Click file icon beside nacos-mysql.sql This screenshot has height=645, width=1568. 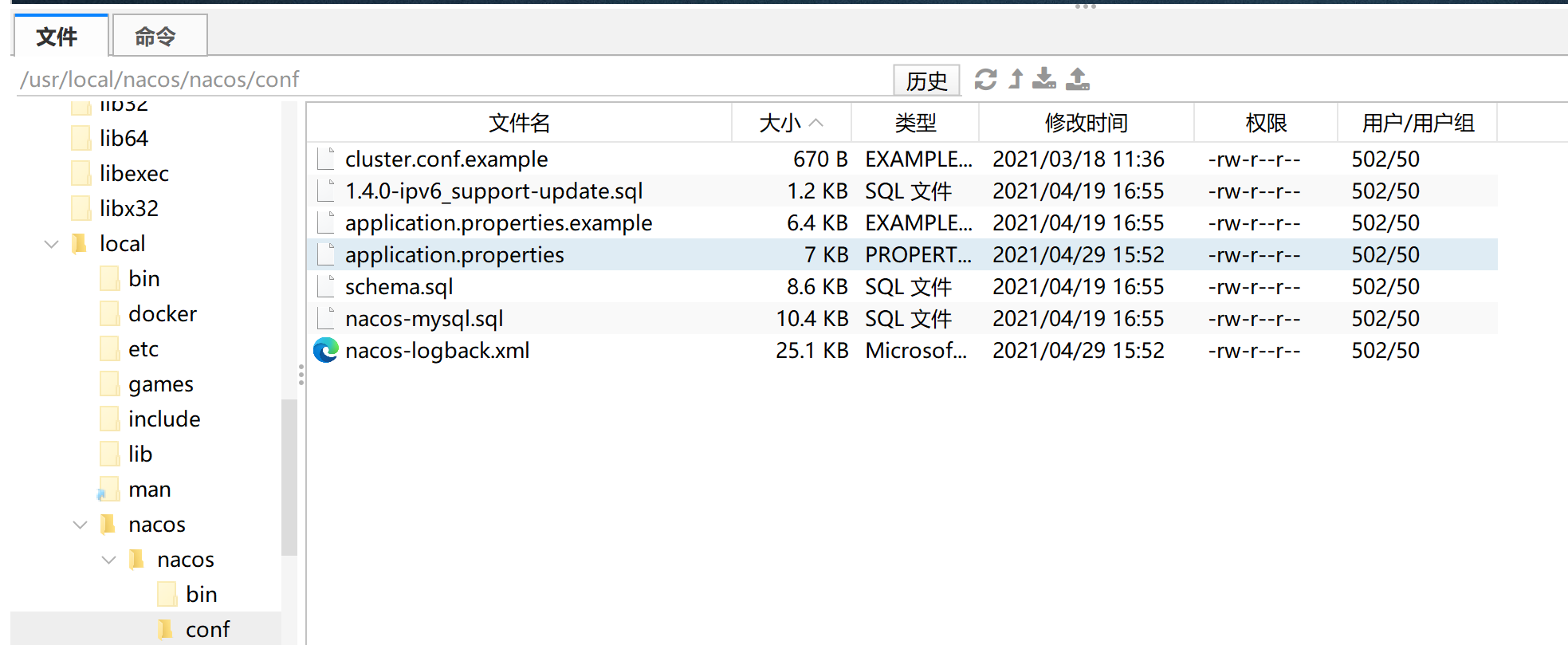coord(326,318)
